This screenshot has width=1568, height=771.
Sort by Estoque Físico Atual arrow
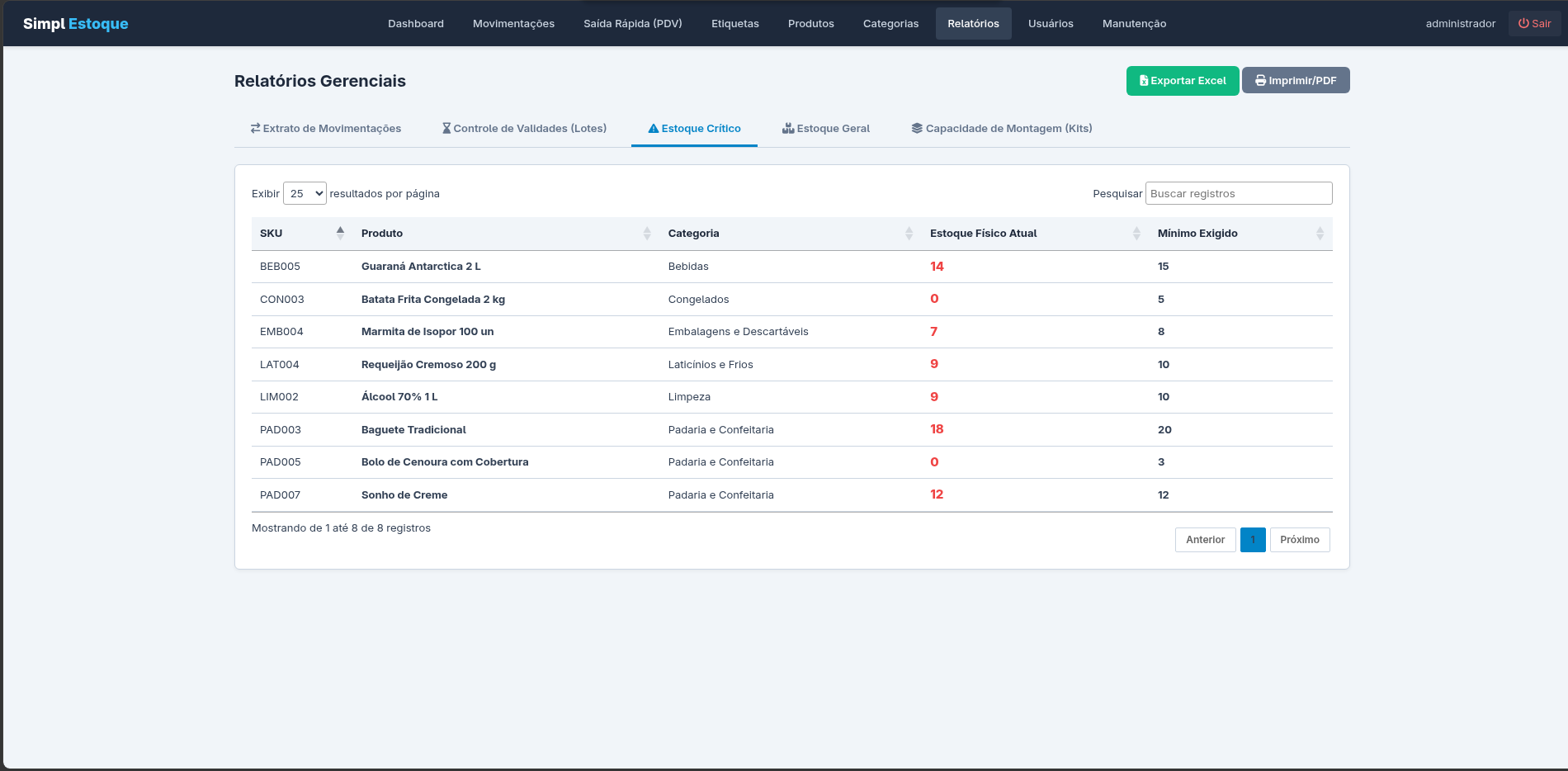[1136, 234]
